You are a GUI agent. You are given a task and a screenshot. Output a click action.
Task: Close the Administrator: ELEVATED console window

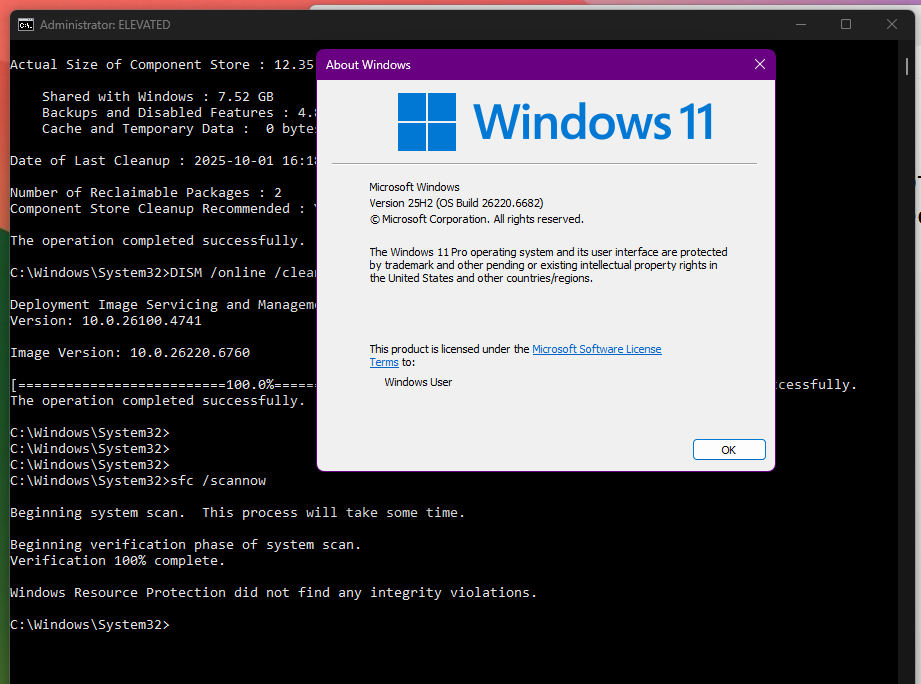892,25
